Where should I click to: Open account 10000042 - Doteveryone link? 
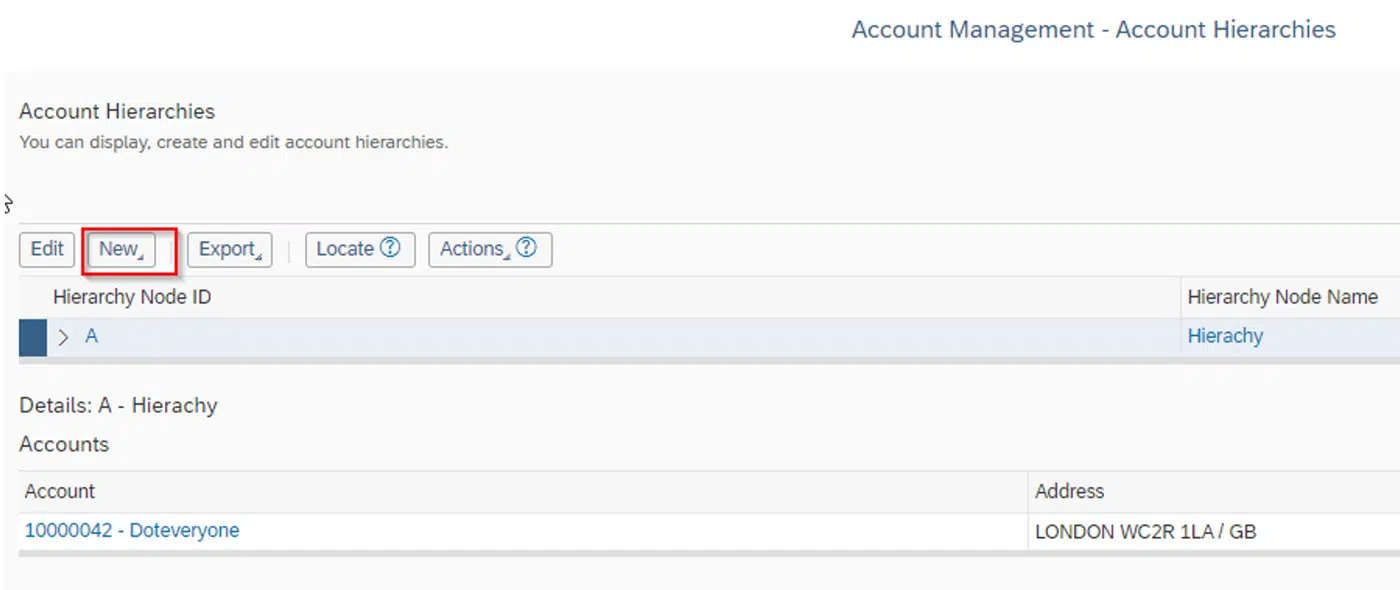[132, 530]
